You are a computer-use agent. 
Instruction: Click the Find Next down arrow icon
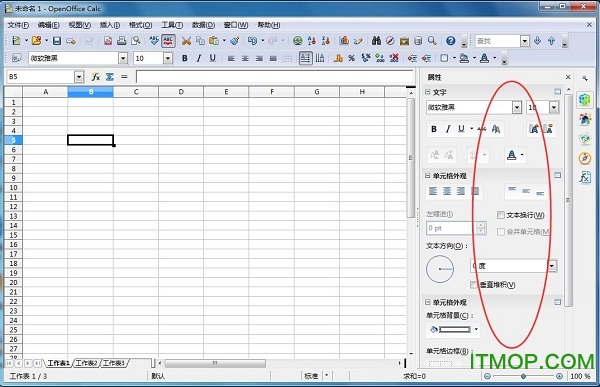point(537,41)
